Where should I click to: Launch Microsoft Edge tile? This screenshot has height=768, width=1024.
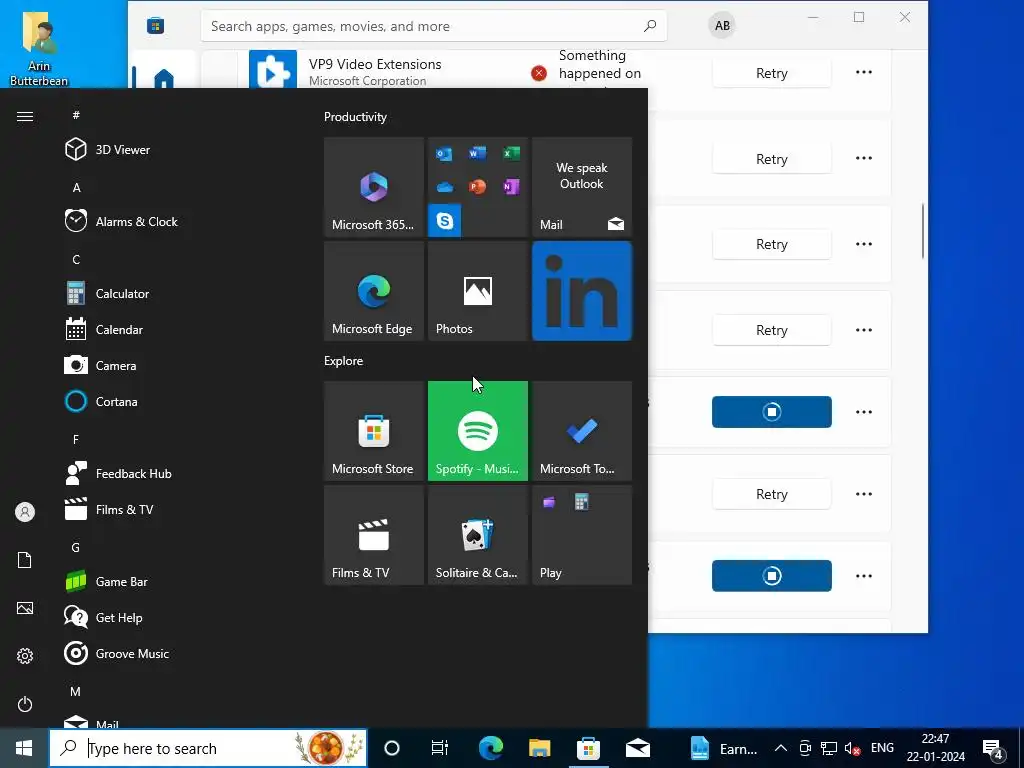click(x=374, y=291)
